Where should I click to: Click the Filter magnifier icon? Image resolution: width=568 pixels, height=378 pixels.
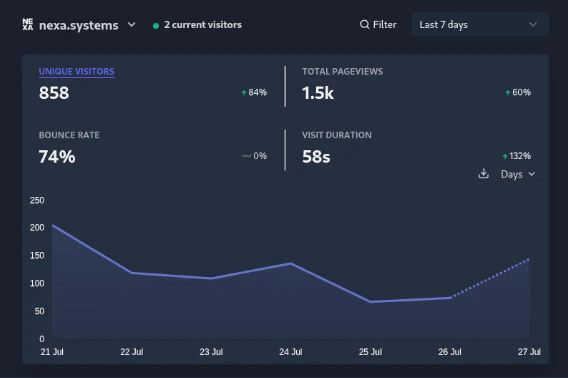tap(364, 25)
